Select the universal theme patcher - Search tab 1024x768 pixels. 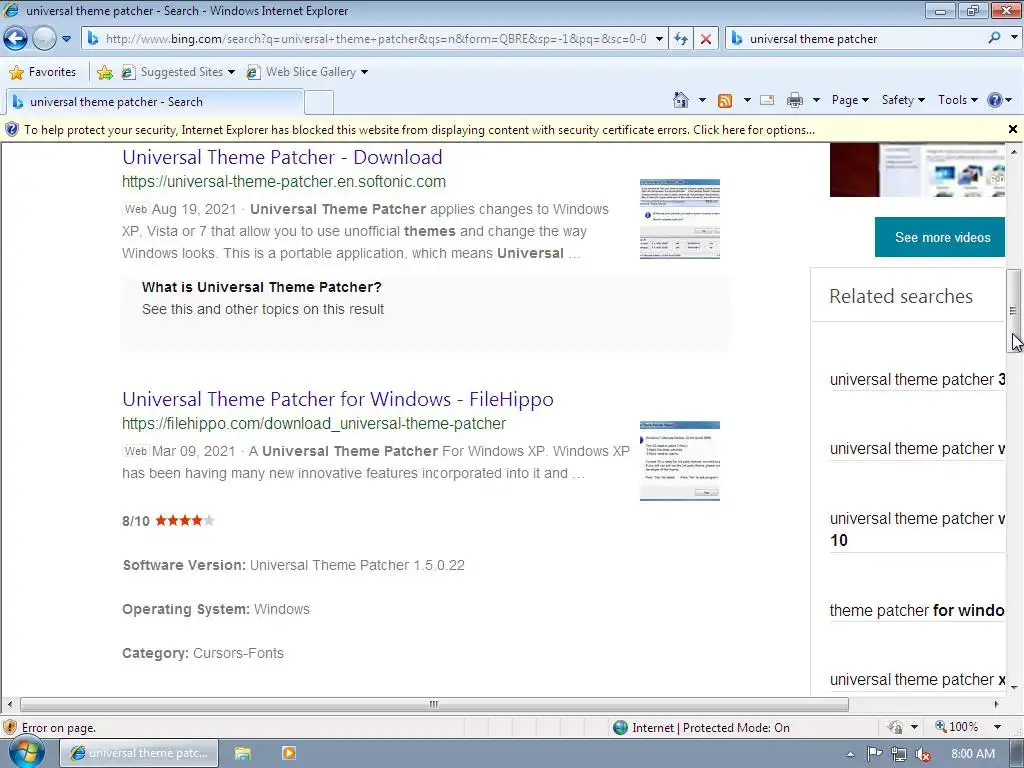(154, 102)
